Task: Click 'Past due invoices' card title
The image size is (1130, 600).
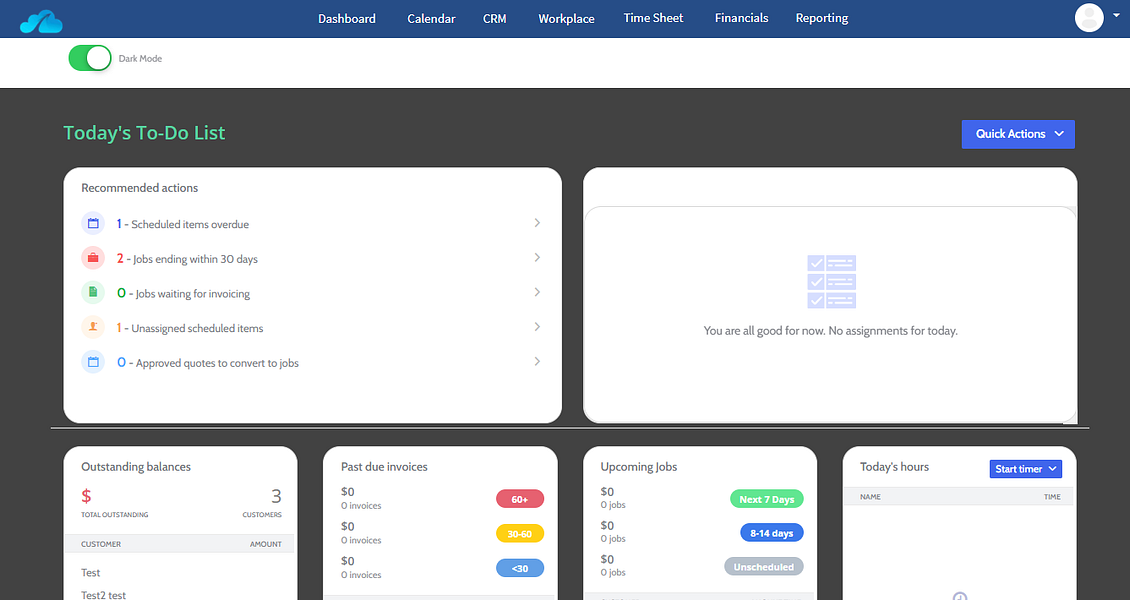Action: coord(384,467)
